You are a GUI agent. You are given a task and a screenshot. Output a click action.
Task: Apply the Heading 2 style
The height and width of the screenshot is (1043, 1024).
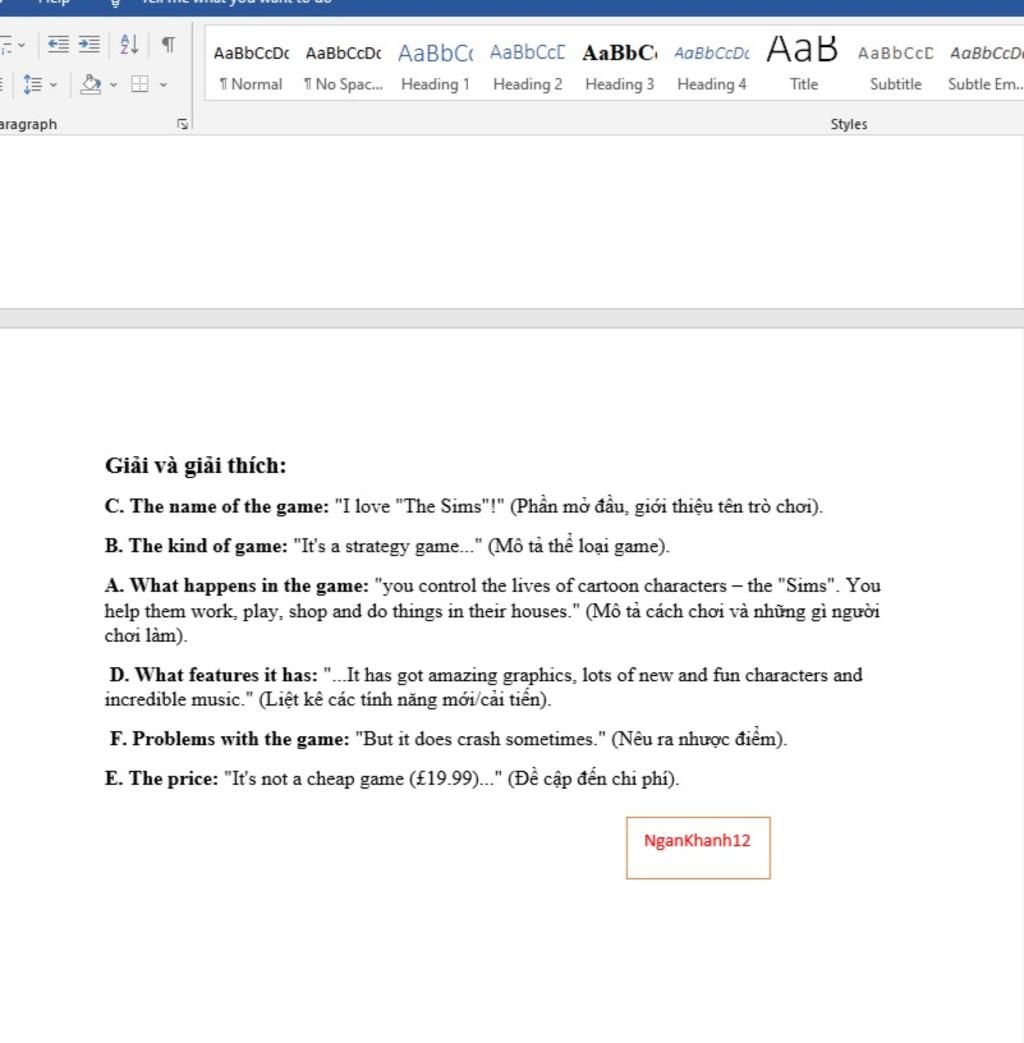click(528, 65)
